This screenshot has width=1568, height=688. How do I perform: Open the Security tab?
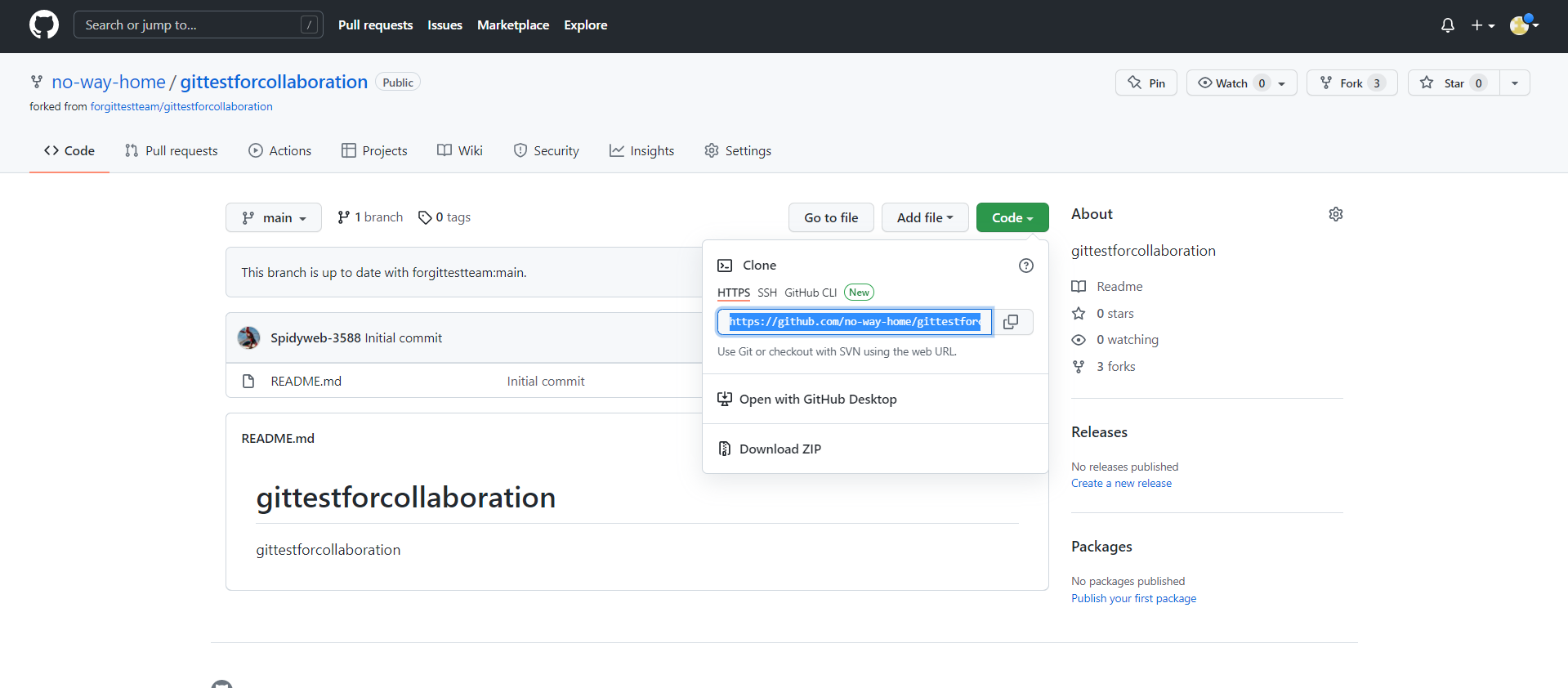(546, 150)
